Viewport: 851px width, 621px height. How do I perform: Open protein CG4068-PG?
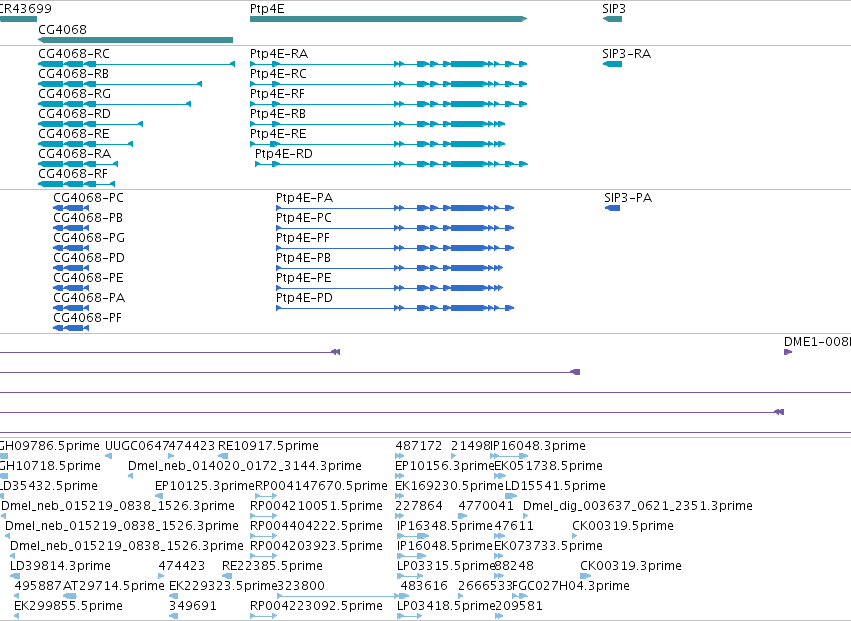pos(89,238)
